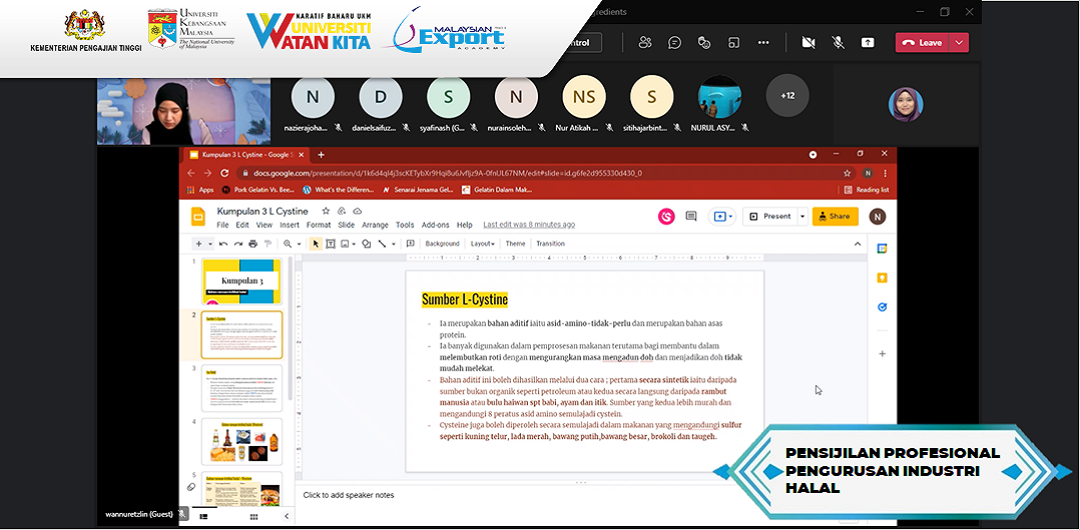Leave the Teams meeting
The image size is (1080, 530).
(x=922, y=42)
